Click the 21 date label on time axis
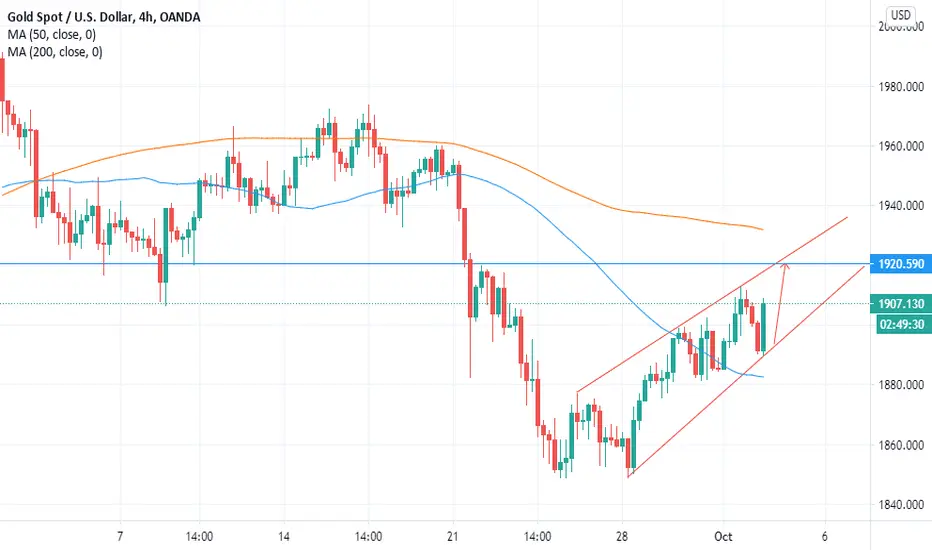Image resolution: width=932 pixels, height=550 pixels. pyautogui.click(x=453, y=536)
